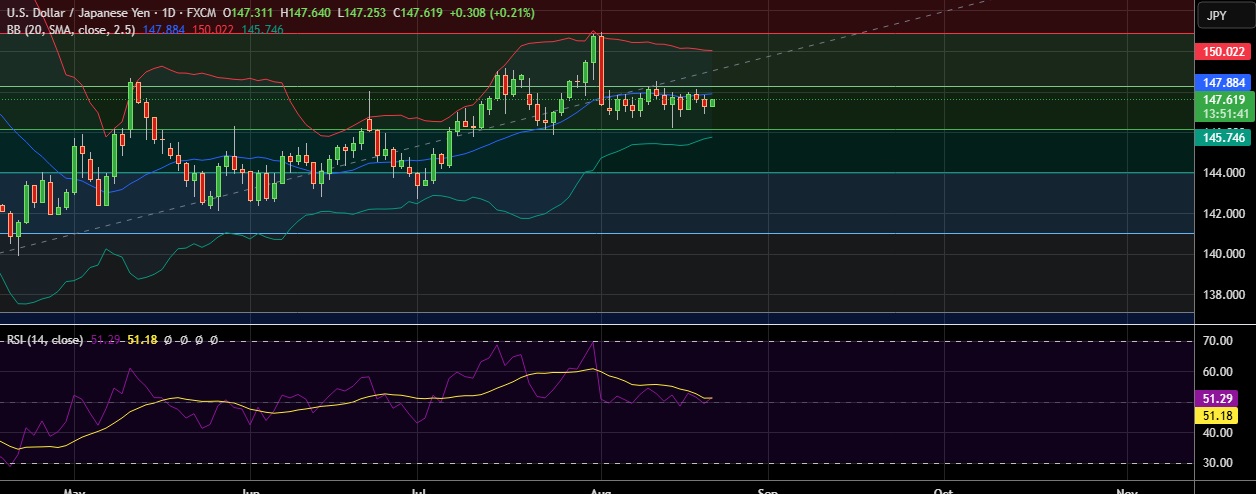Click the red 150.022 value in BB legend
Image resolution: width=1256 pixels, height=494 pixels.
[213, 30]
